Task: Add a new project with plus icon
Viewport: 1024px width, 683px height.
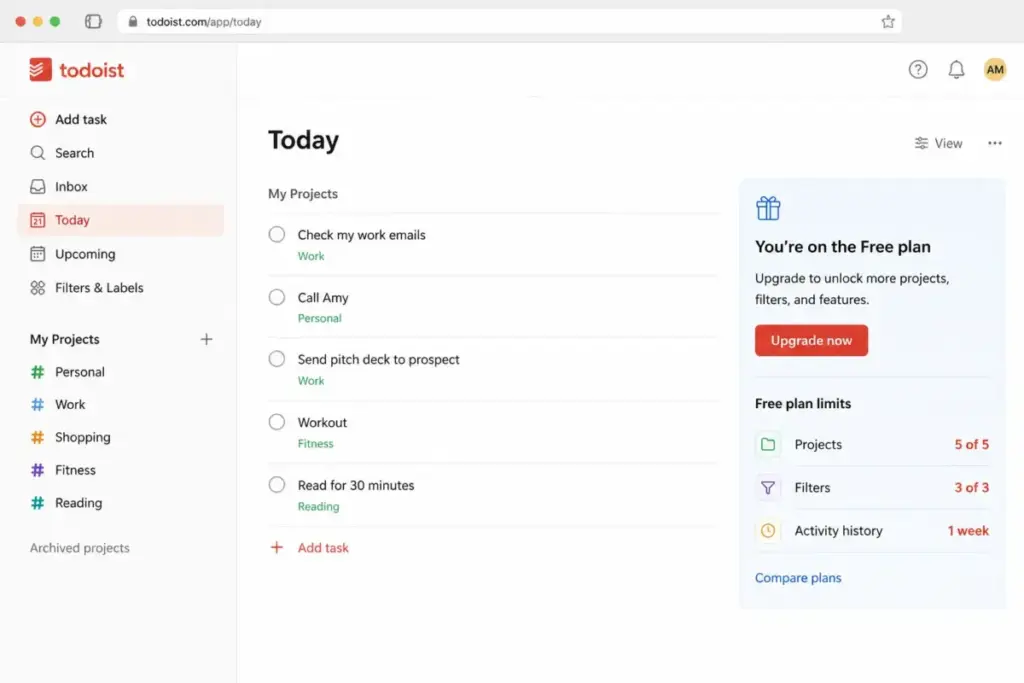Action: [x=206, y=340]
